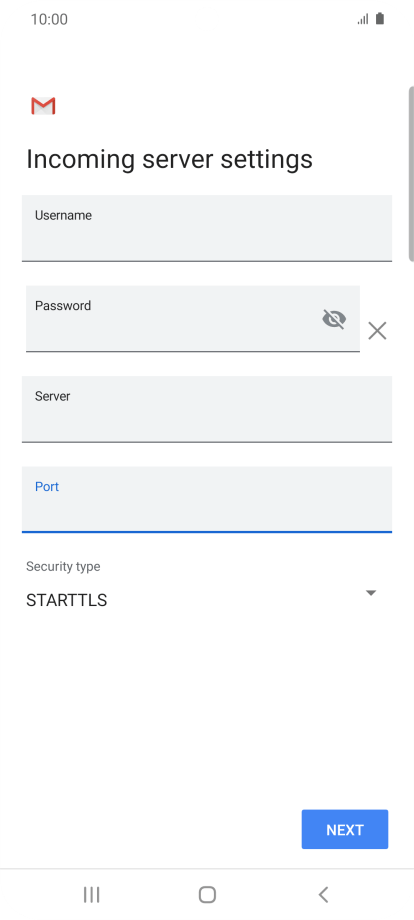
Task: Open the recent apps navigation icon
Action: coord(91,895)
